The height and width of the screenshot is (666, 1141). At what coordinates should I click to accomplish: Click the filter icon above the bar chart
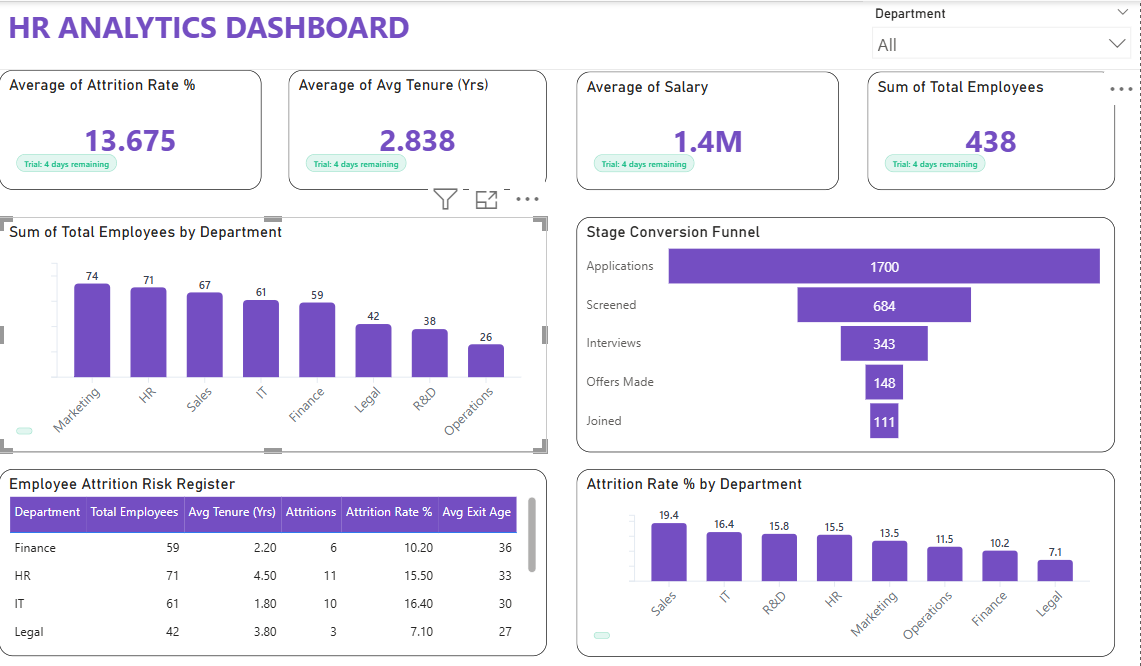pyautogui.click(x=446, y=199)
